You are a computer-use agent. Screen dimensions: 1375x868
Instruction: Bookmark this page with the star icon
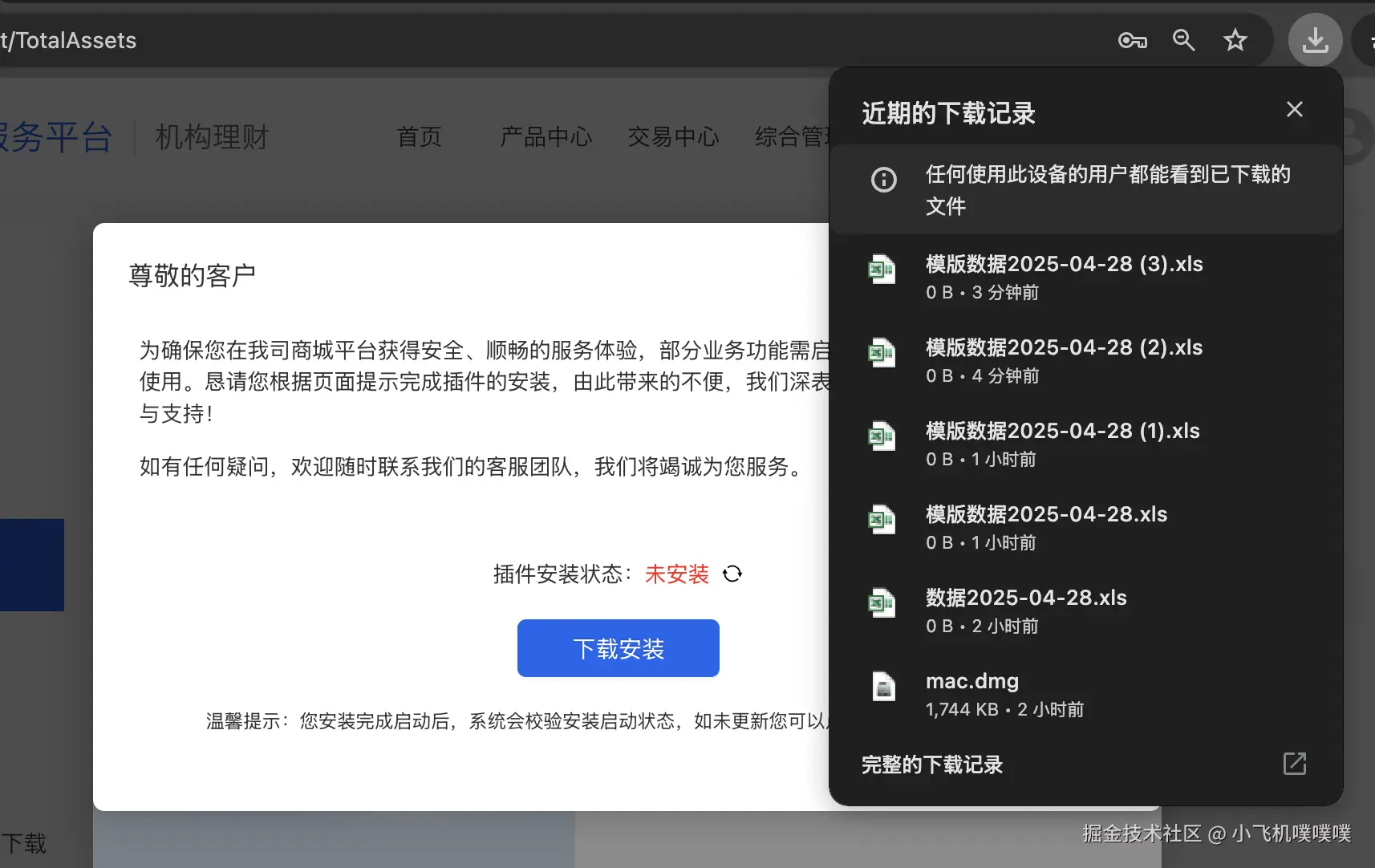point(1235,40)
